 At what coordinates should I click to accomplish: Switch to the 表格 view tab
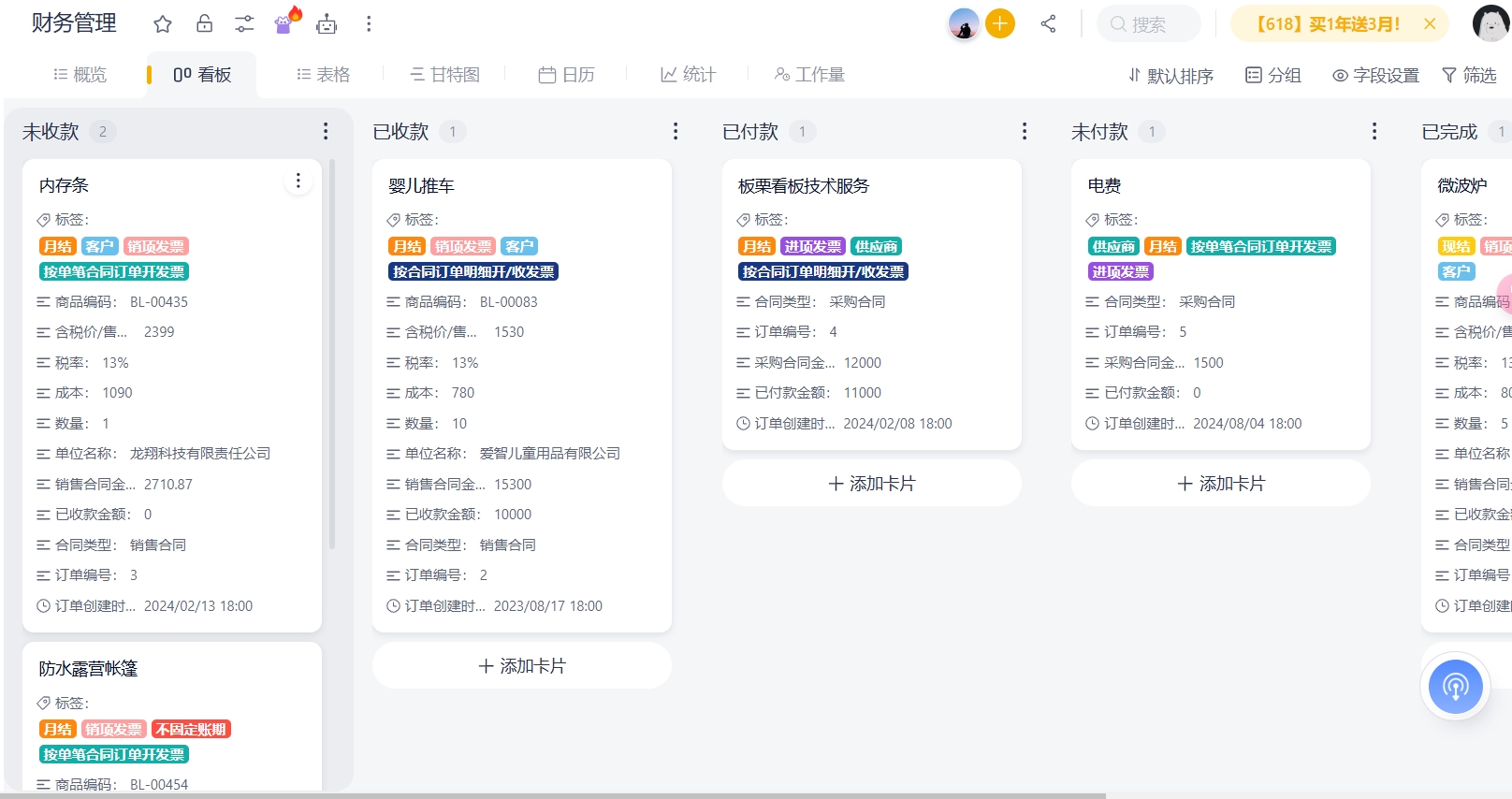coord(323,75)
